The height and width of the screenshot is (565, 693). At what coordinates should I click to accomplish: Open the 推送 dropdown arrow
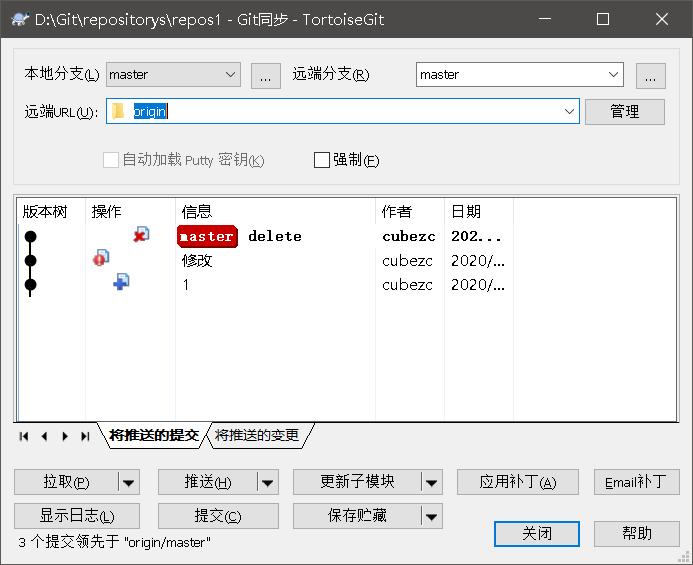click(x=267, y=482)
